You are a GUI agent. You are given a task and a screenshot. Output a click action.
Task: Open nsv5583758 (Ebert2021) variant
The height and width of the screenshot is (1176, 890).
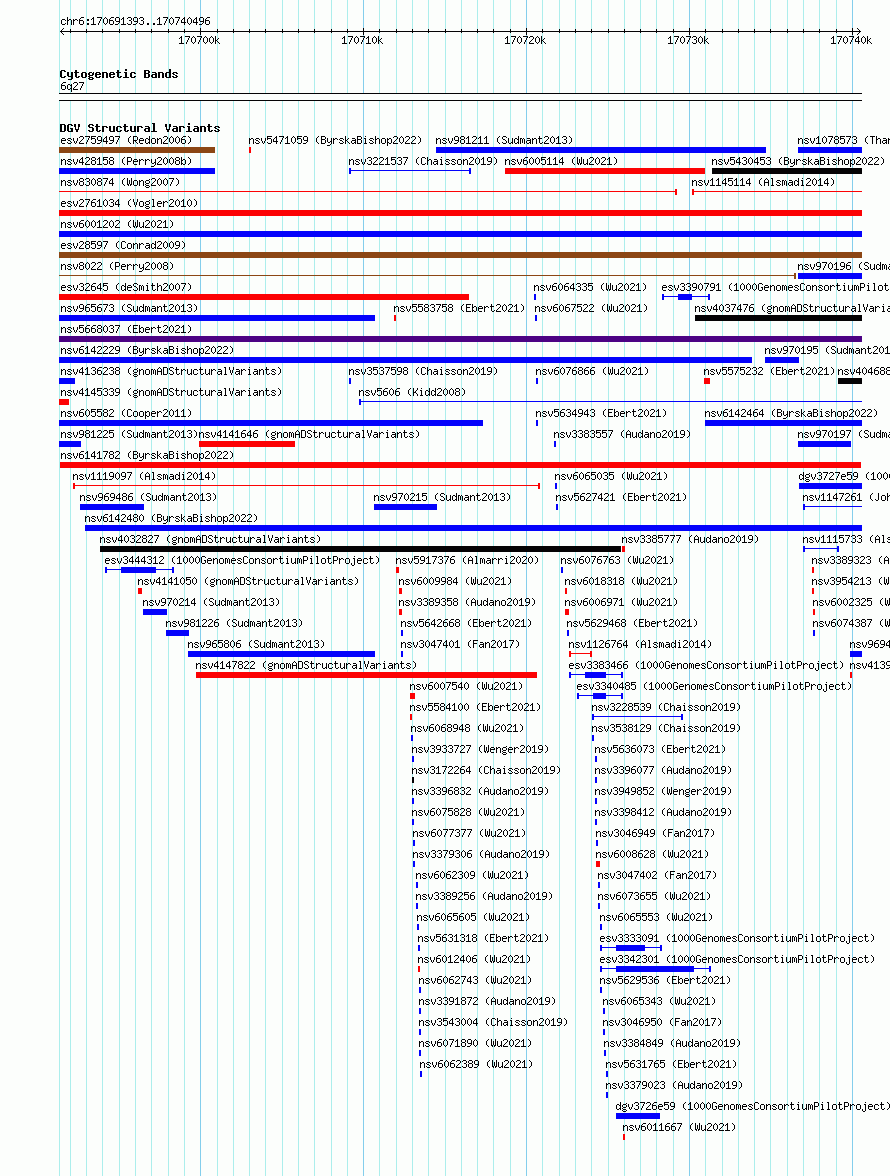point(459,308)
